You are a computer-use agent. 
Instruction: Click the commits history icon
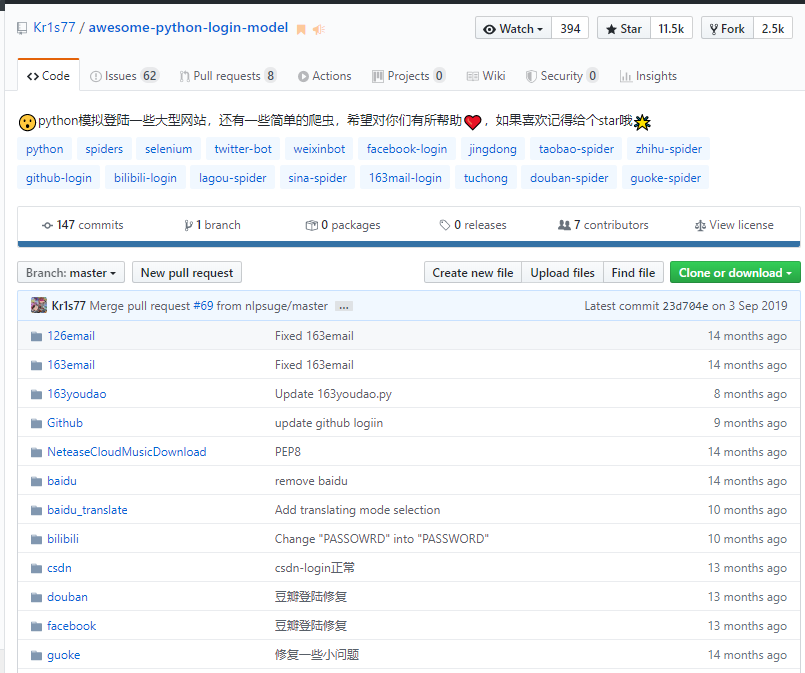(47, 225)
